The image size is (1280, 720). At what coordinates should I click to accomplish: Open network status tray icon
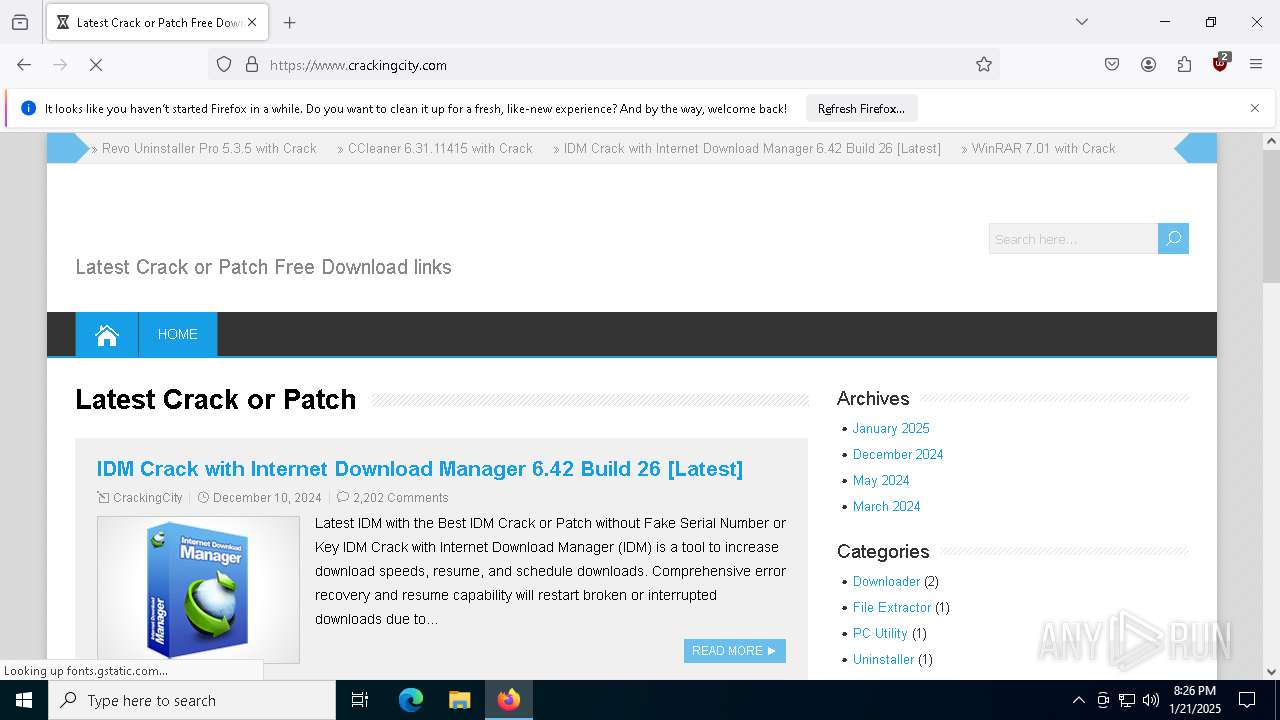pyautogui.click(x=1127, y=700)
